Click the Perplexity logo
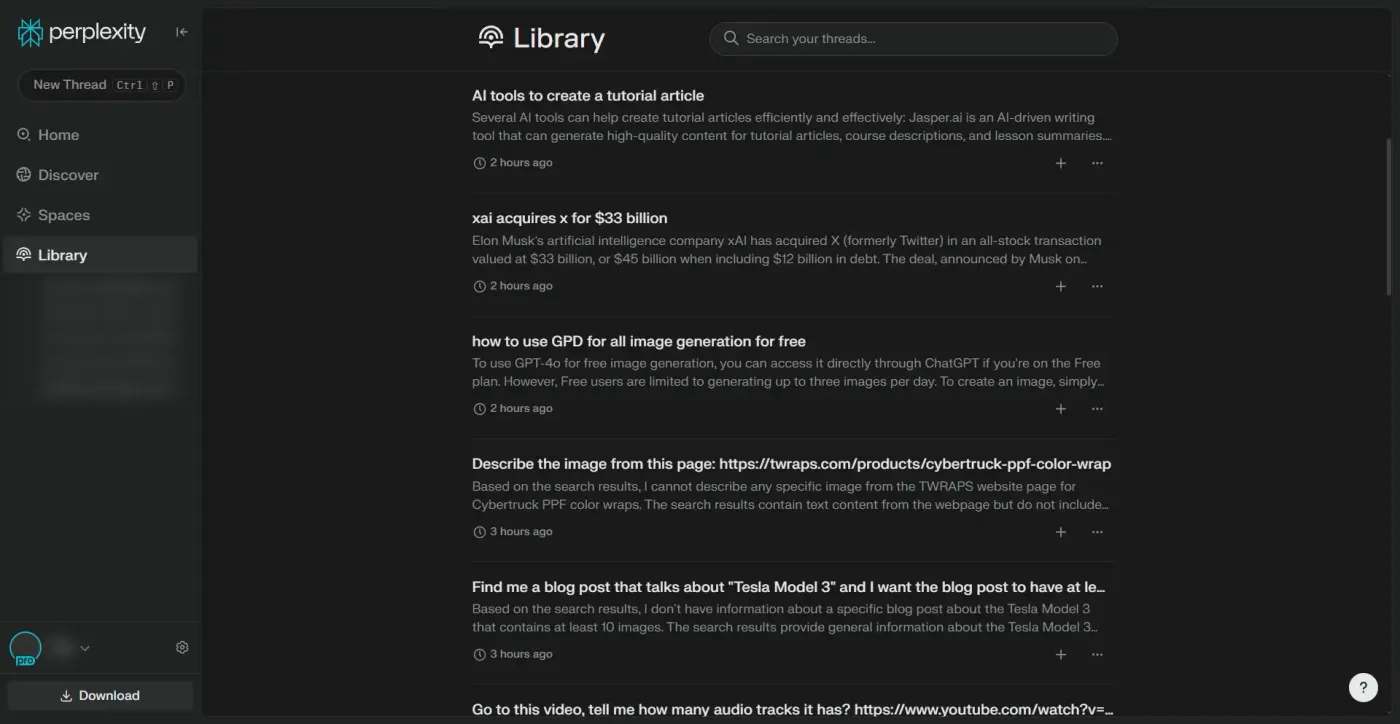This screenshot has width=1400, height=724. pyautogui.click(x=82, y=32)
